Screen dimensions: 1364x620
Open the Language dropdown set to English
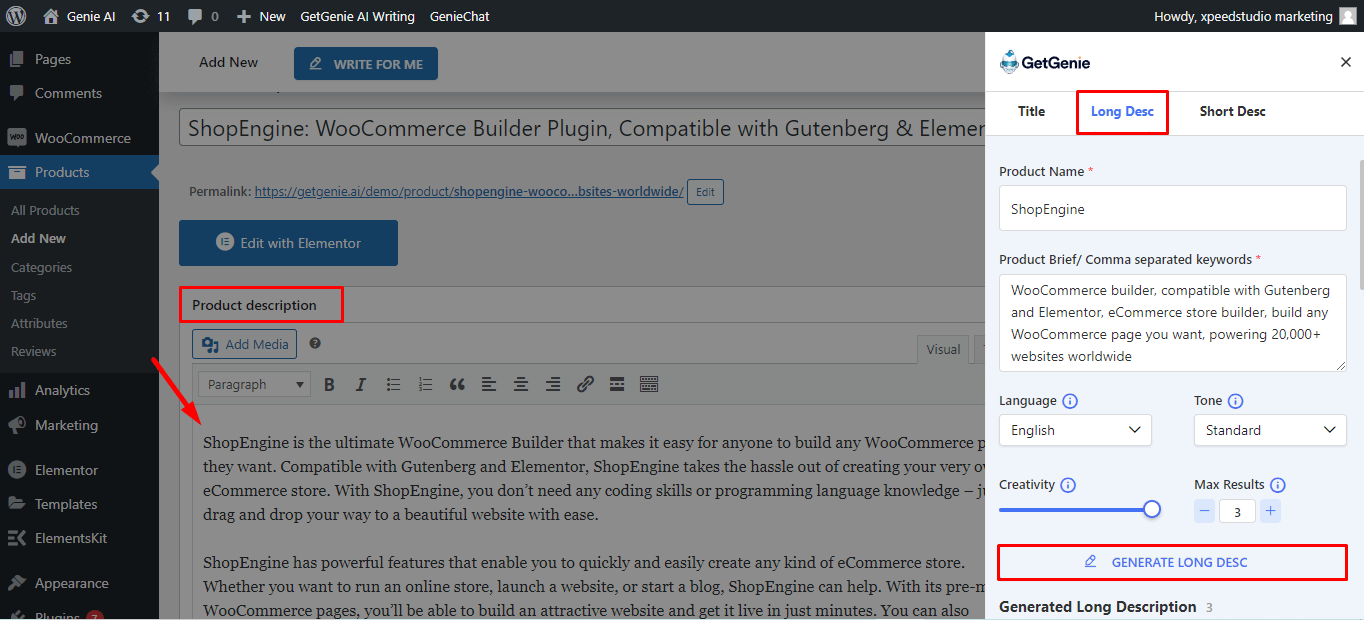1075,430
